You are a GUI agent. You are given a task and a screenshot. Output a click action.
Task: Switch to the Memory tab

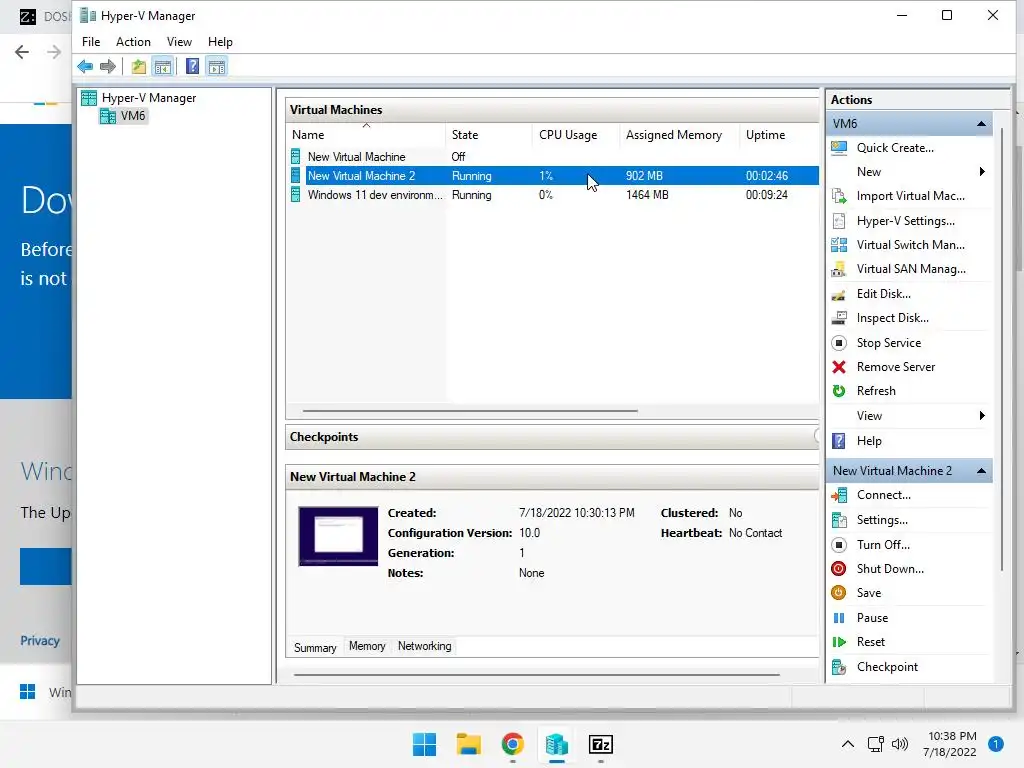click(367, 646)
